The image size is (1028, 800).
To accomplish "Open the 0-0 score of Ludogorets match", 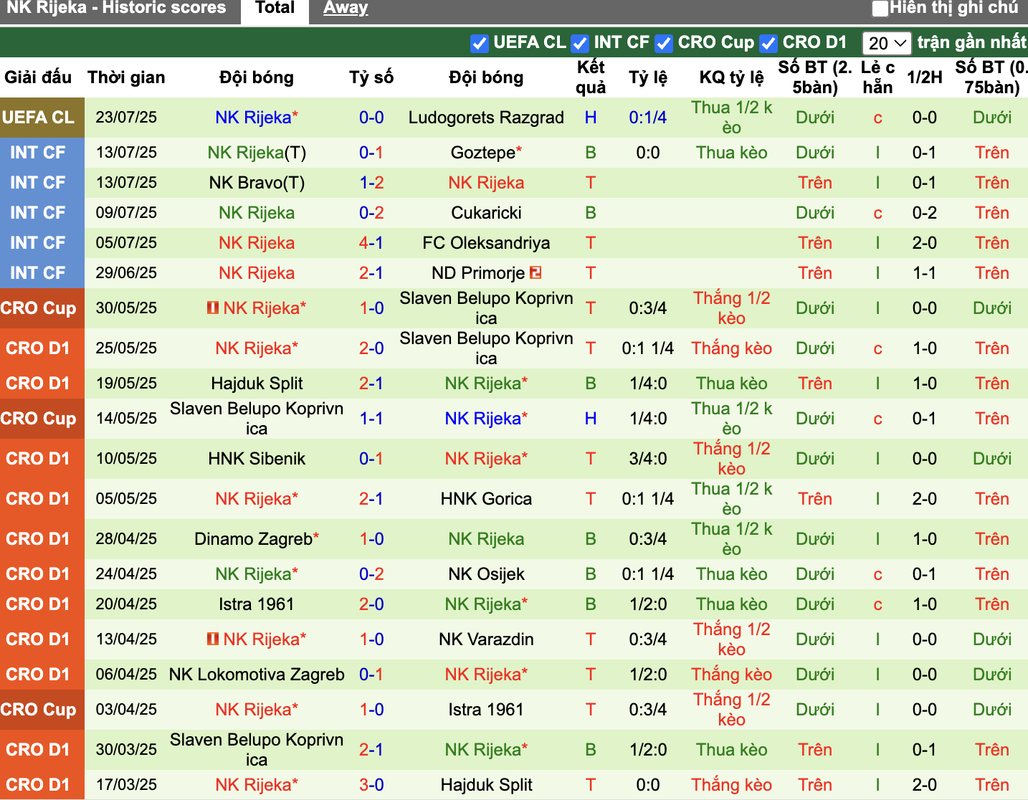I will (371, 117).
